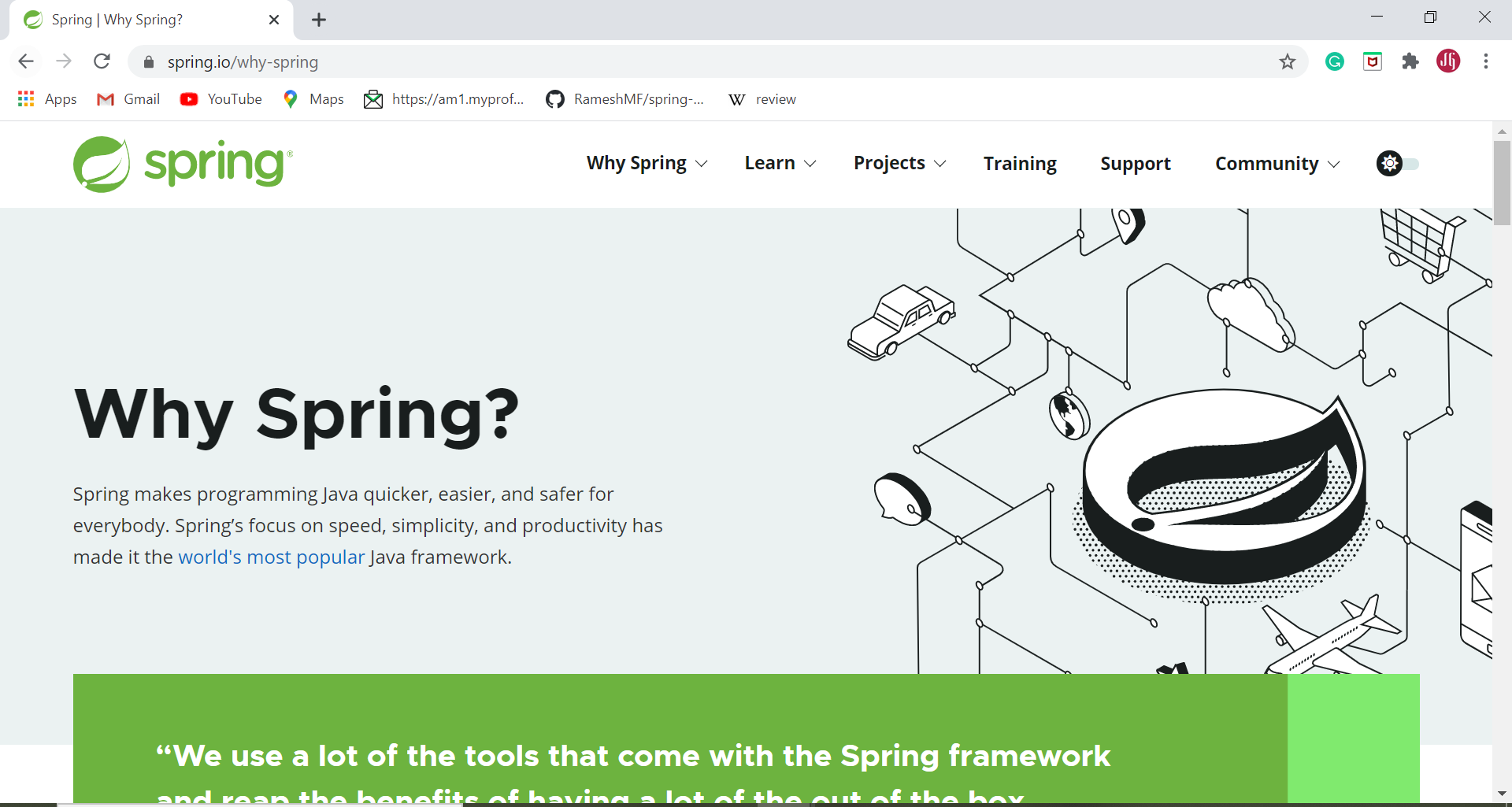Click the Apps grid icon

tap(25, 99)
